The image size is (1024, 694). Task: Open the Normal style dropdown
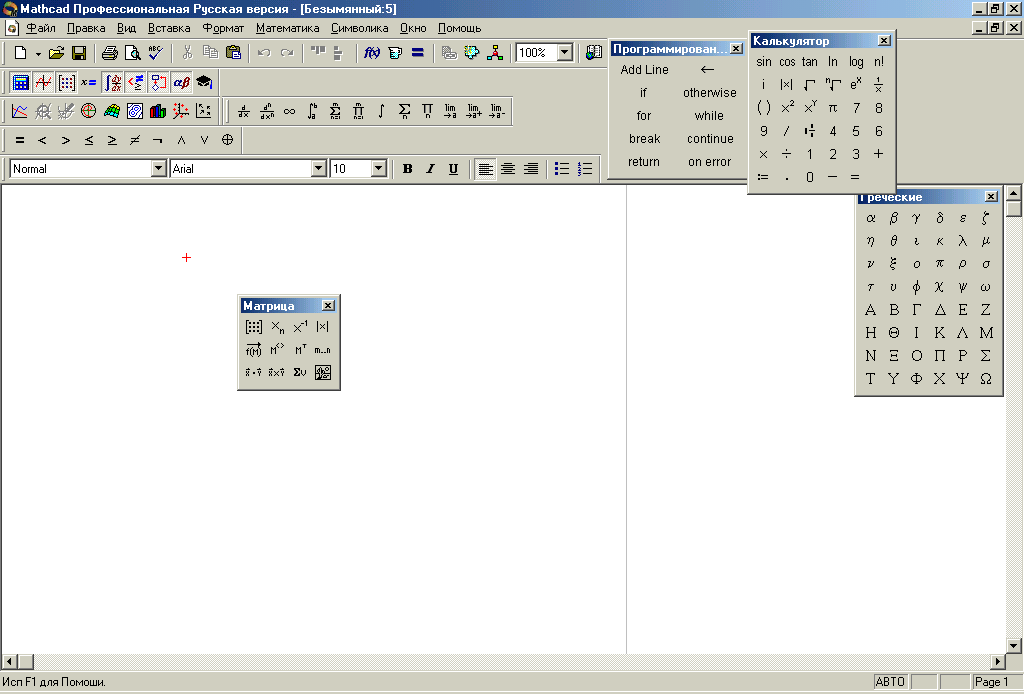click(x=158, y=168)
